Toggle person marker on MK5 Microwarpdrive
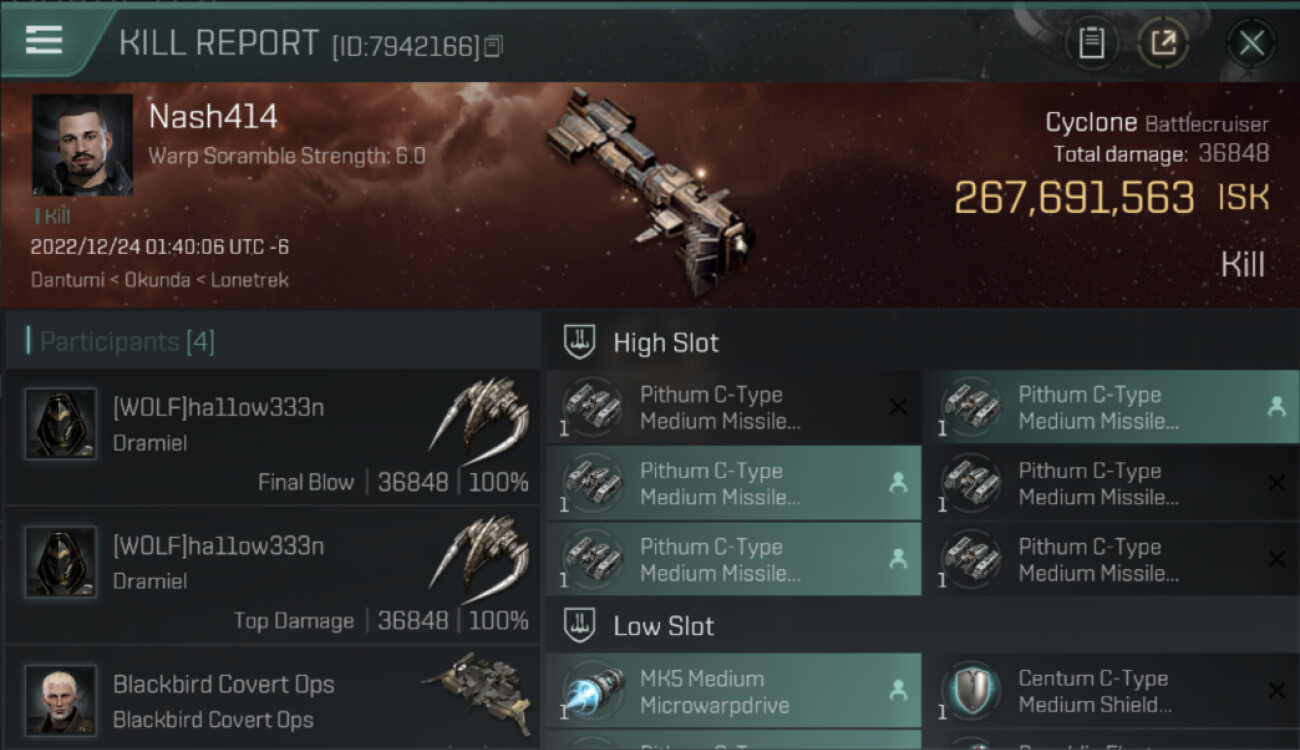Screen dimensions: 1300x750 click(898, 690)
